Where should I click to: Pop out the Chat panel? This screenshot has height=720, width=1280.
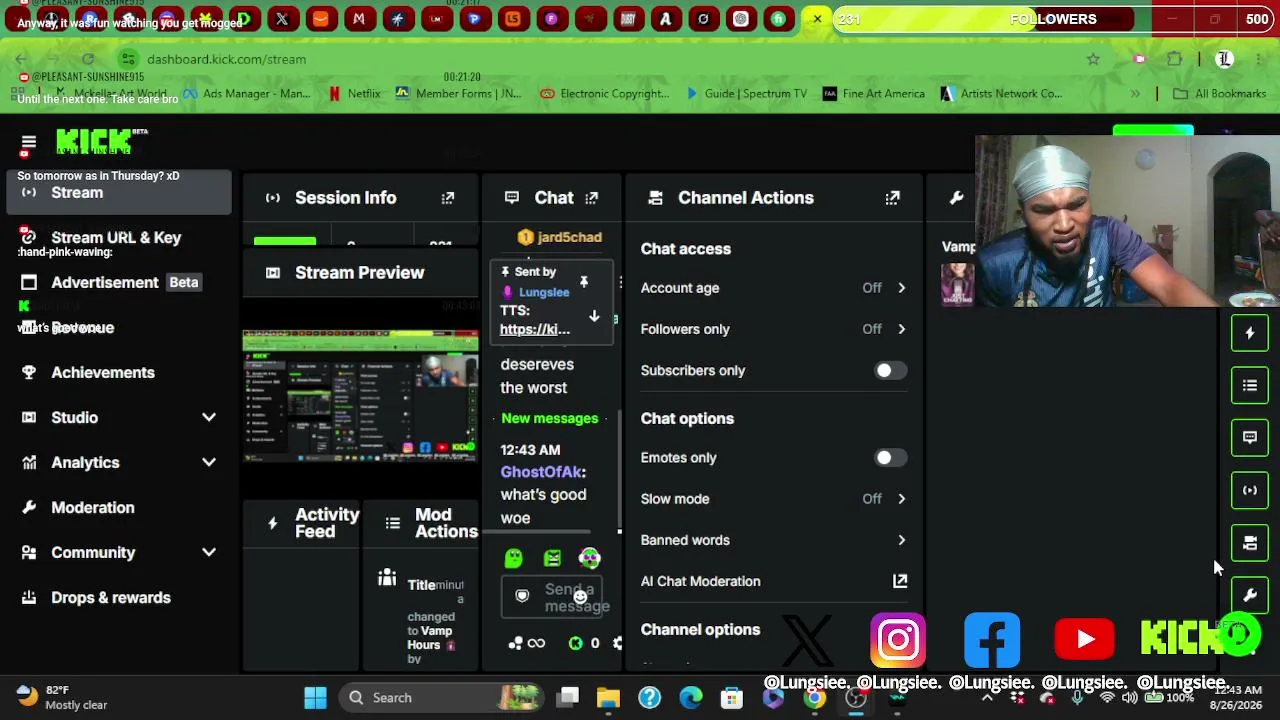(x=591, y=198)
